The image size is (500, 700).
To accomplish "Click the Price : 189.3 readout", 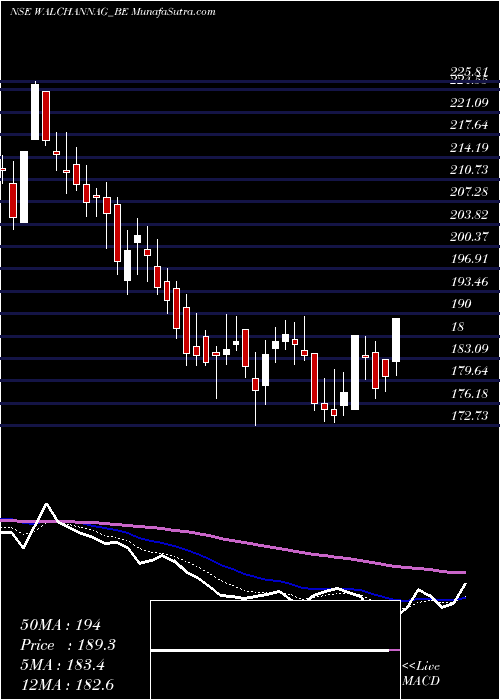I will point(68,645).
